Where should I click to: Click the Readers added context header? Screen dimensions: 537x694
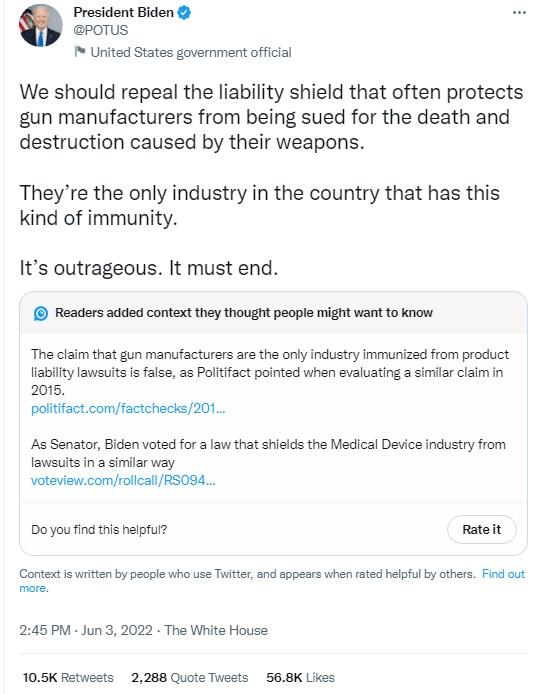243,312
